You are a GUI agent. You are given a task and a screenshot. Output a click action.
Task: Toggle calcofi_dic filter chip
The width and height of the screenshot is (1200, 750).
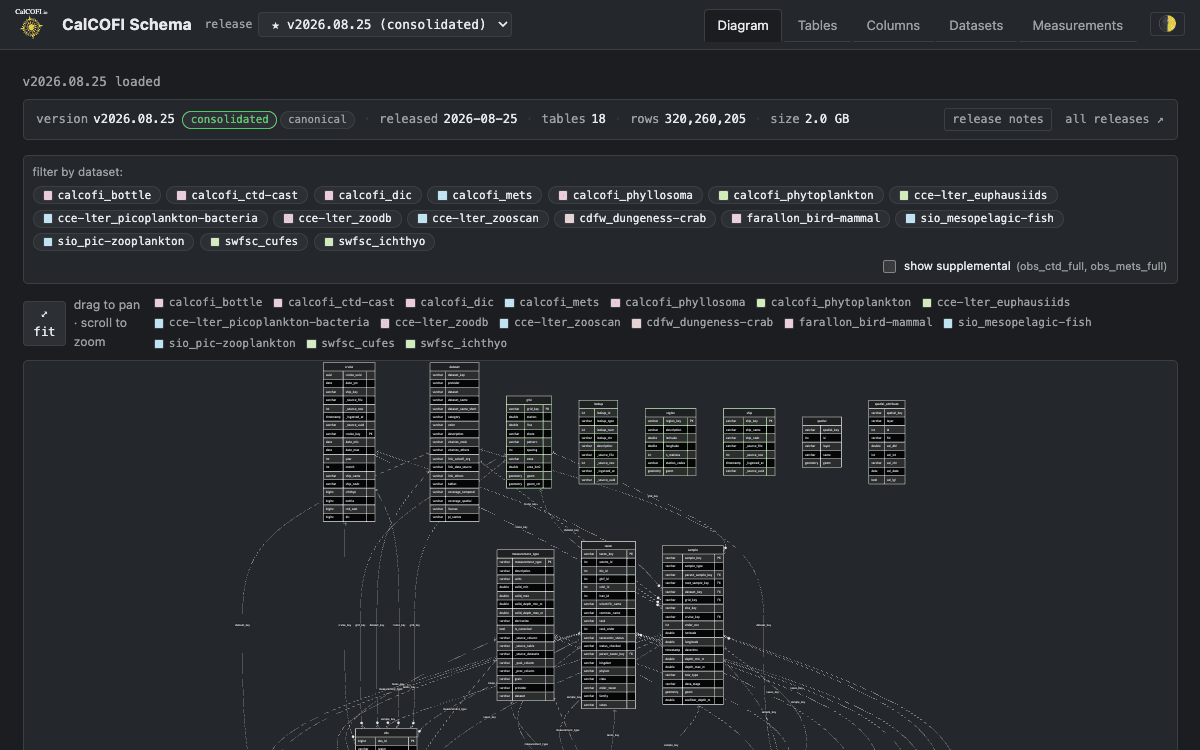366,195
